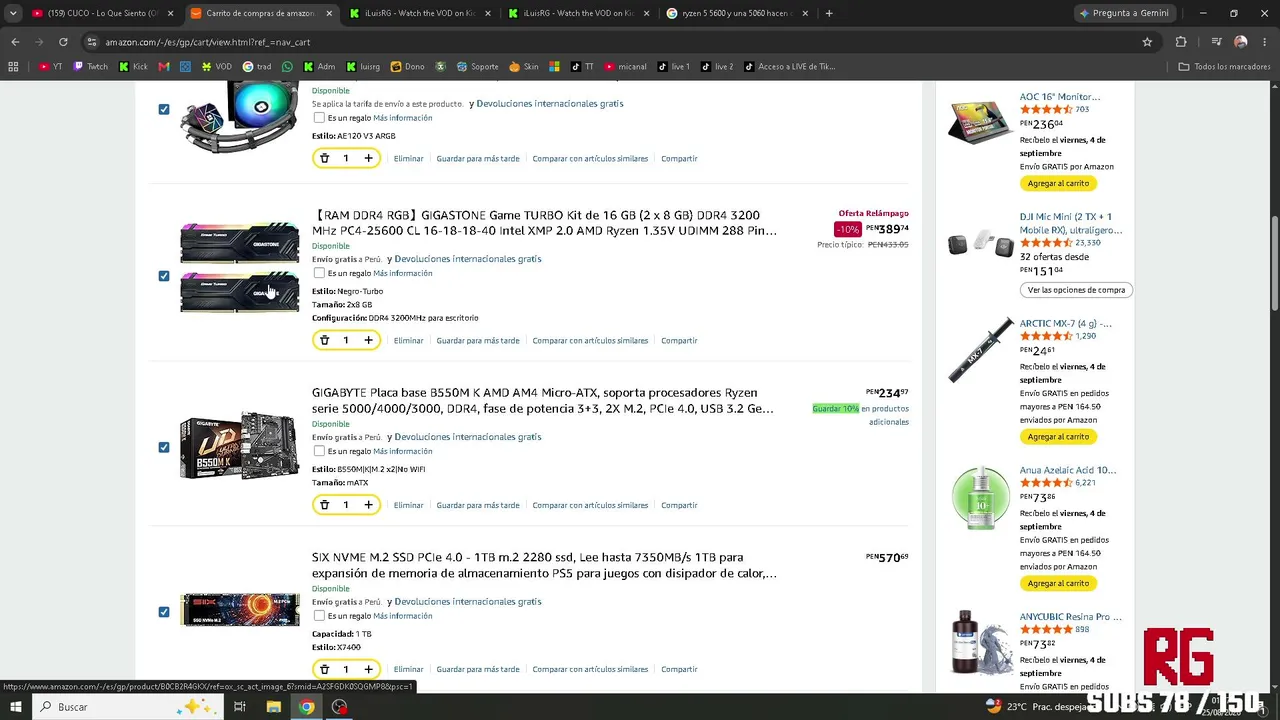1280x720 pixels.
Task: Open the AOC 16" Monitor product thumbnail
Action: coord(980,121)
